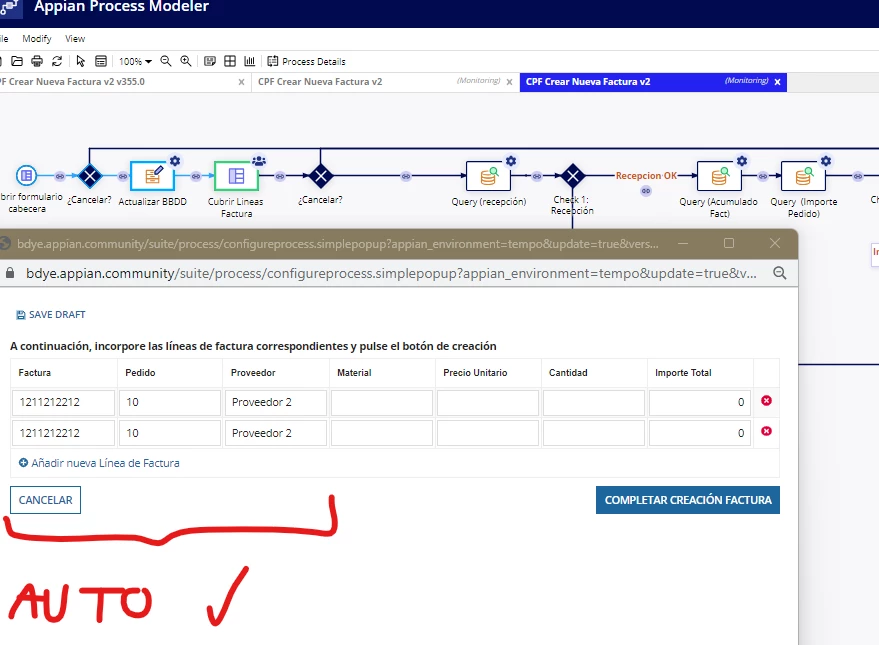This screenshot has height=645, width=879.
Task: Select the Cubrir Lineas Factura node
Action: point(236,176)
